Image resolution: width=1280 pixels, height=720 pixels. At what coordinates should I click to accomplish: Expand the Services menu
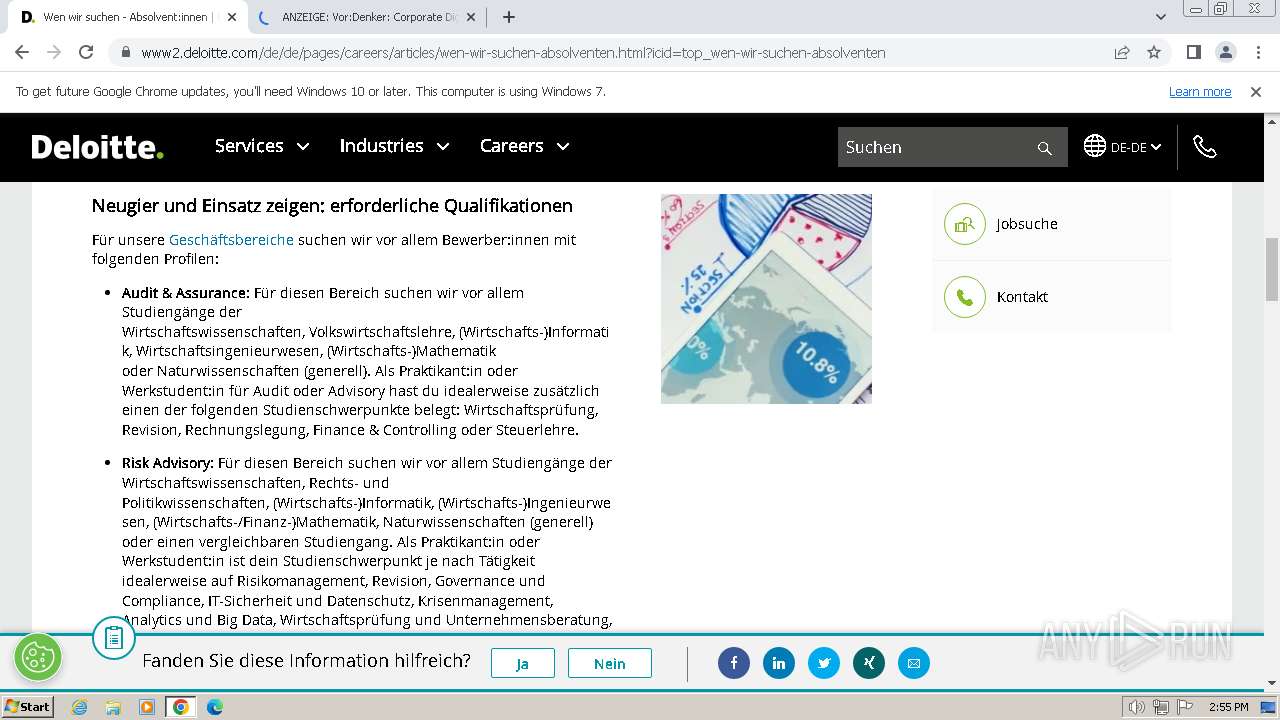262,146
